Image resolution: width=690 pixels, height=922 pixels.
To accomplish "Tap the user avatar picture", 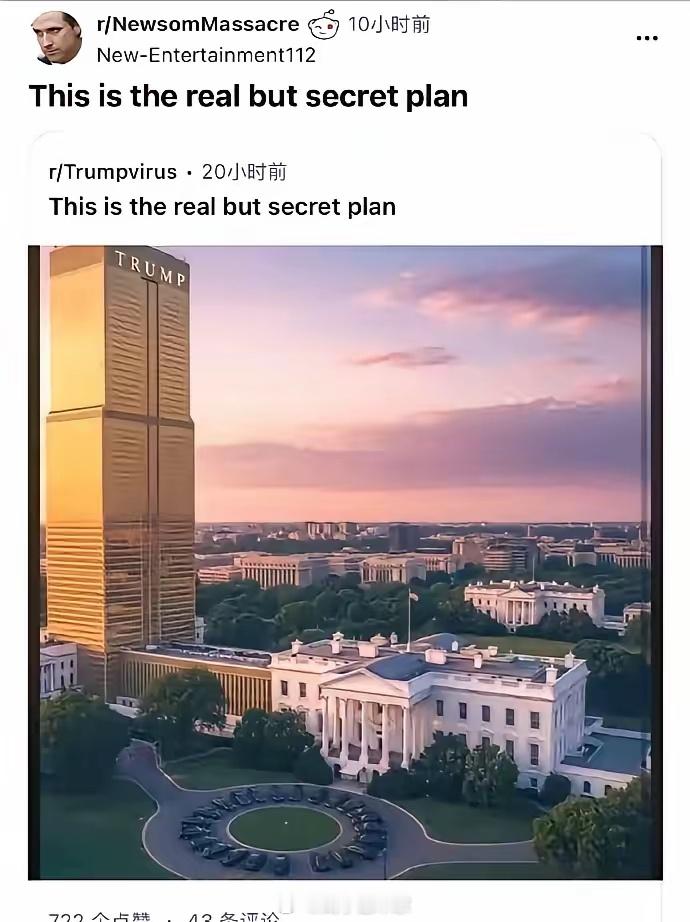I will [56, 38].
